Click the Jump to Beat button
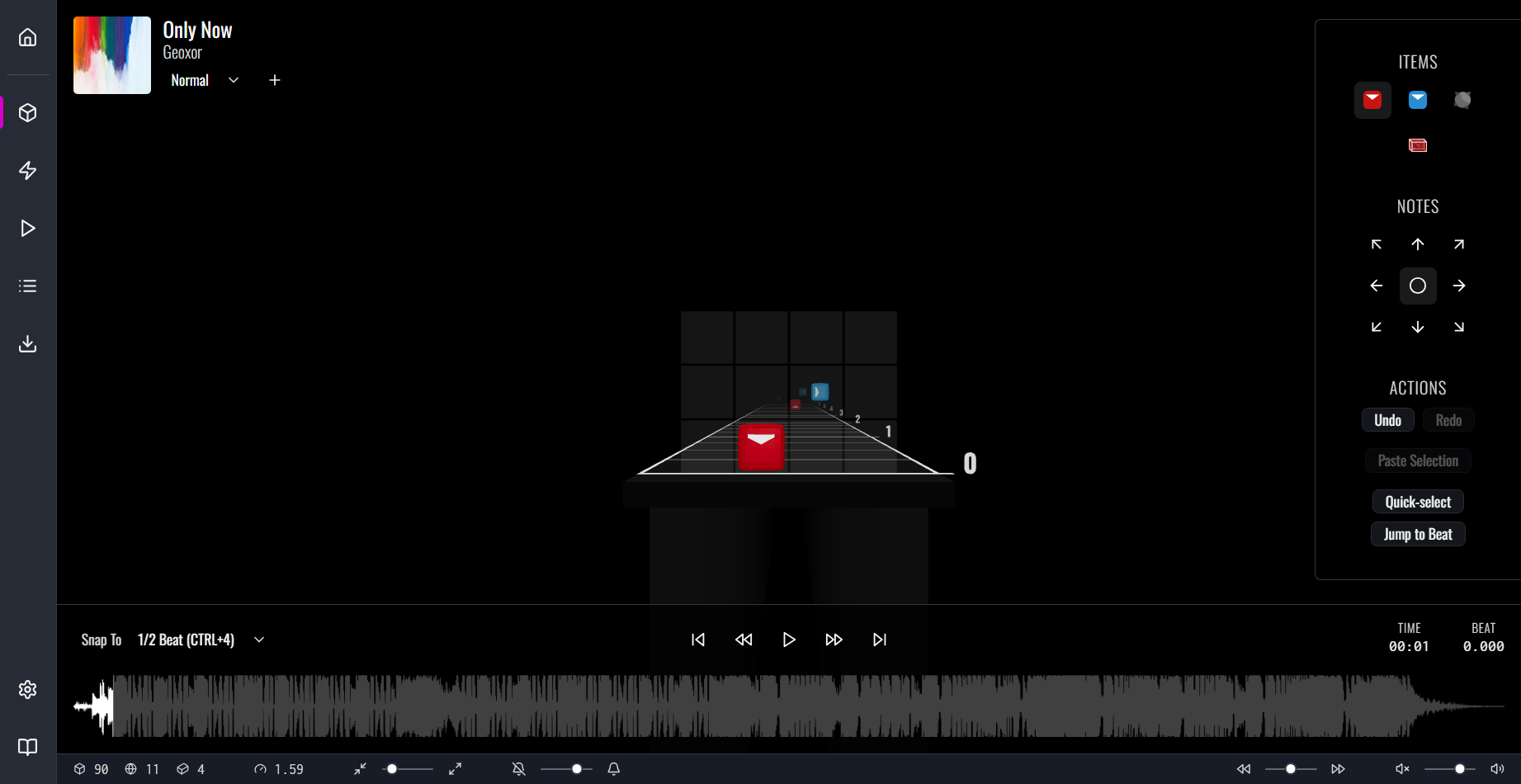The height and width of the screenshot is (784, 1521). tap(1418, 534)
